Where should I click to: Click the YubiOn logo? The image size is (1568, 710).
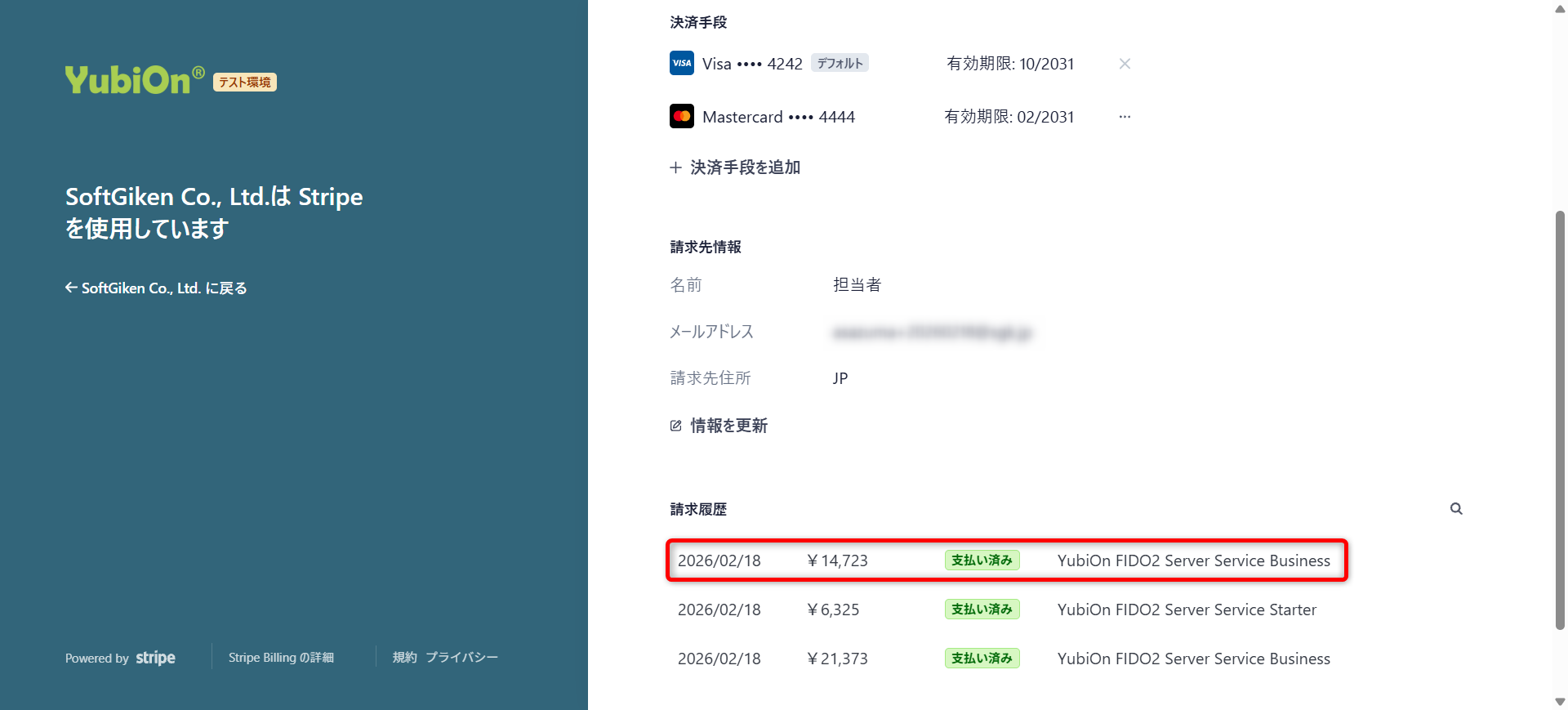click(x=135, y=79)
